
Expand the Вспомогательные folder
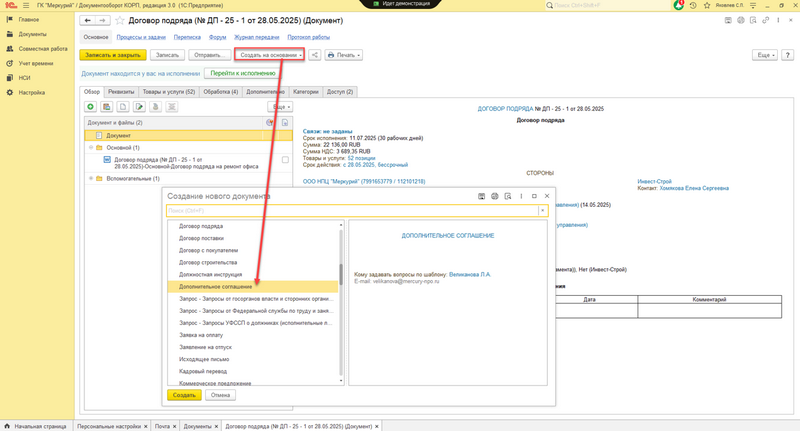click(x=90, y=178)
